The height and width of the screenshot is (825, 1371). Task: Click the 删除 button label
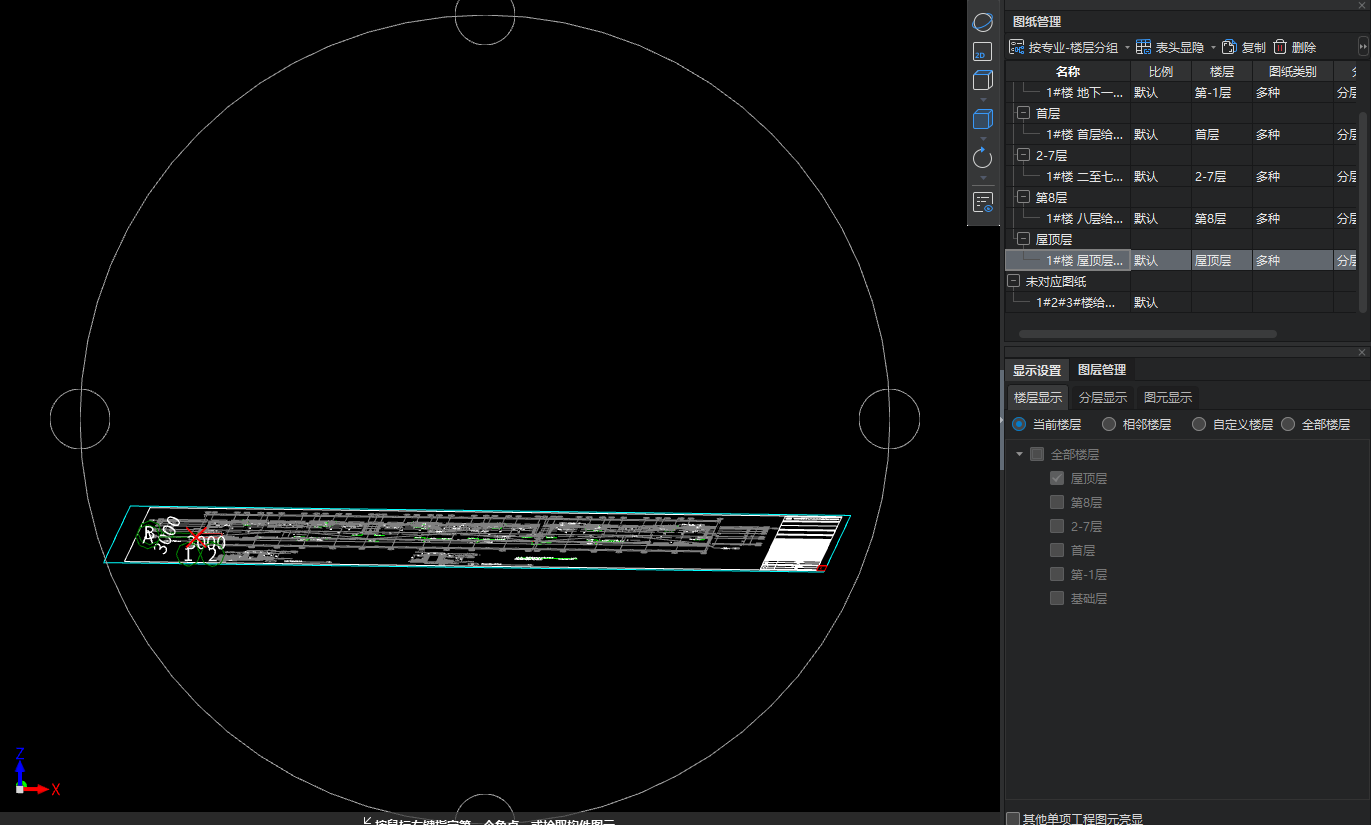[1304, 47]
